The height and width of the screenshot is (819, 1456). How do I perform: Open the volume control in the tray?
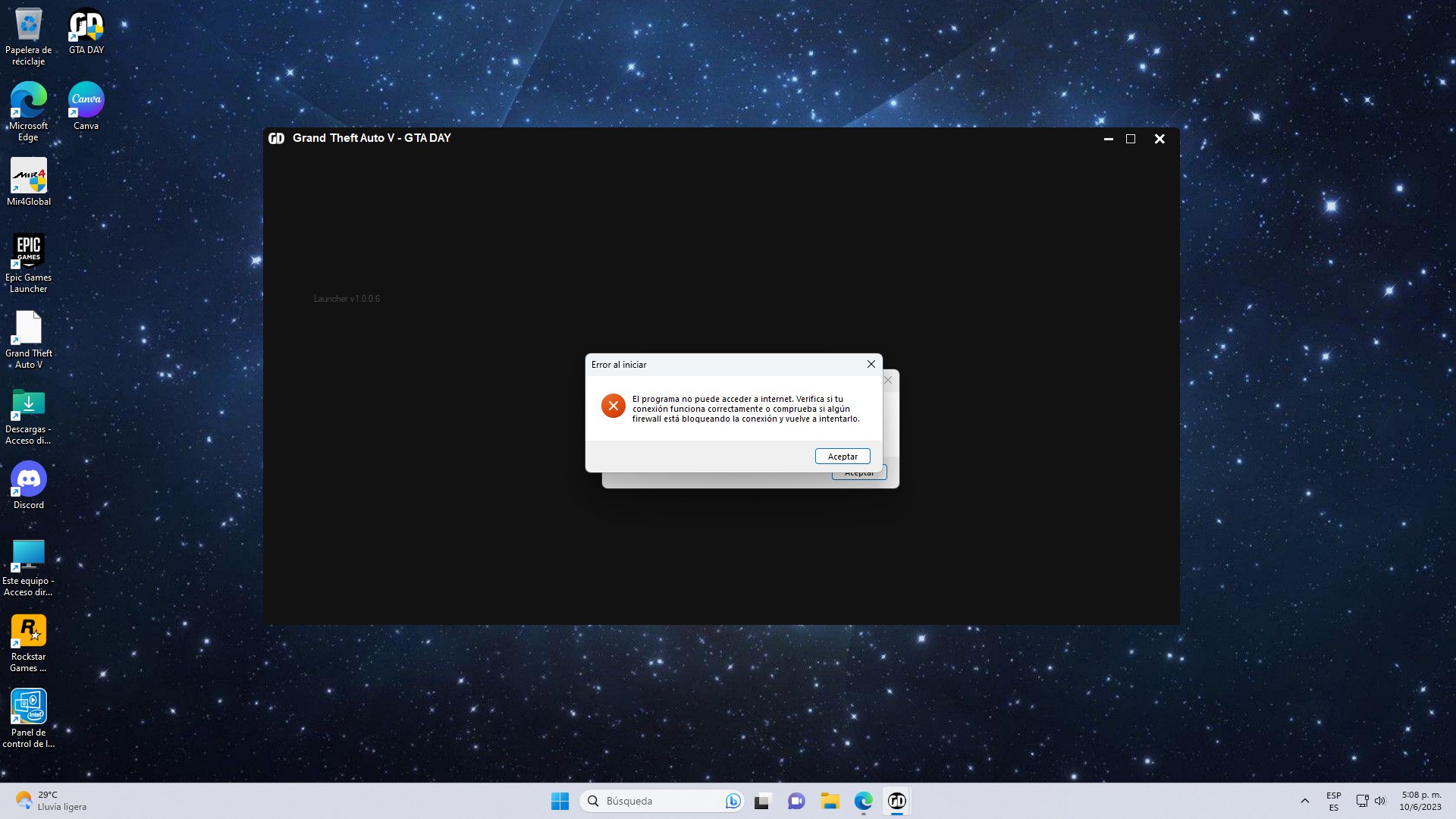pyautogui.click(x=1380, y=801)
